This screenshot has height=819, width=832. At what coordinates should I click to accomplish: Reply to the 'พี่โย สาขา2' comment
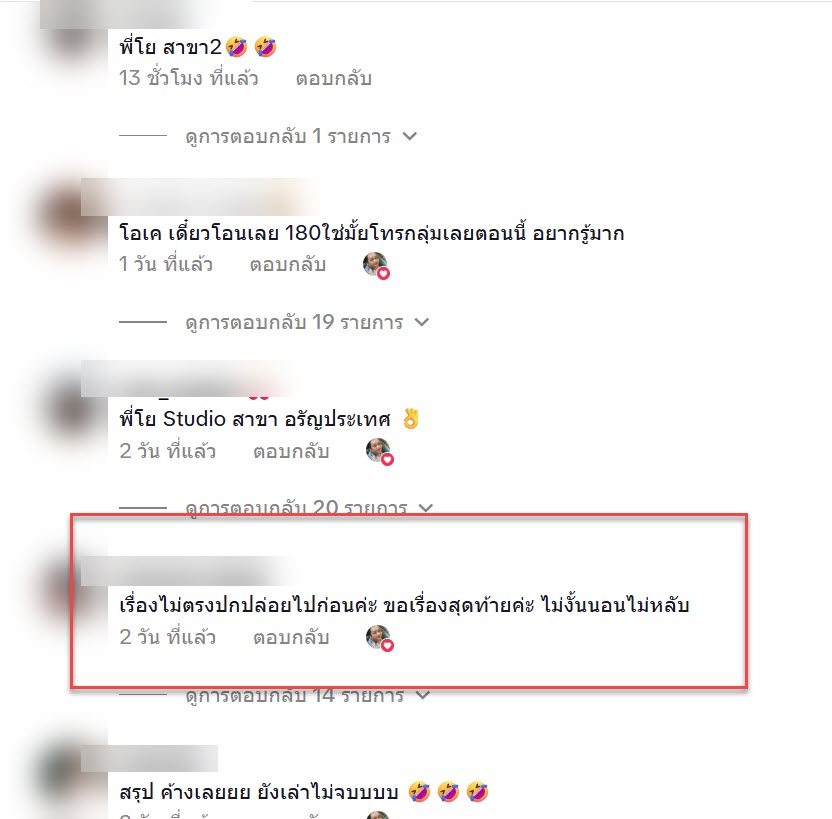[333, 79]
